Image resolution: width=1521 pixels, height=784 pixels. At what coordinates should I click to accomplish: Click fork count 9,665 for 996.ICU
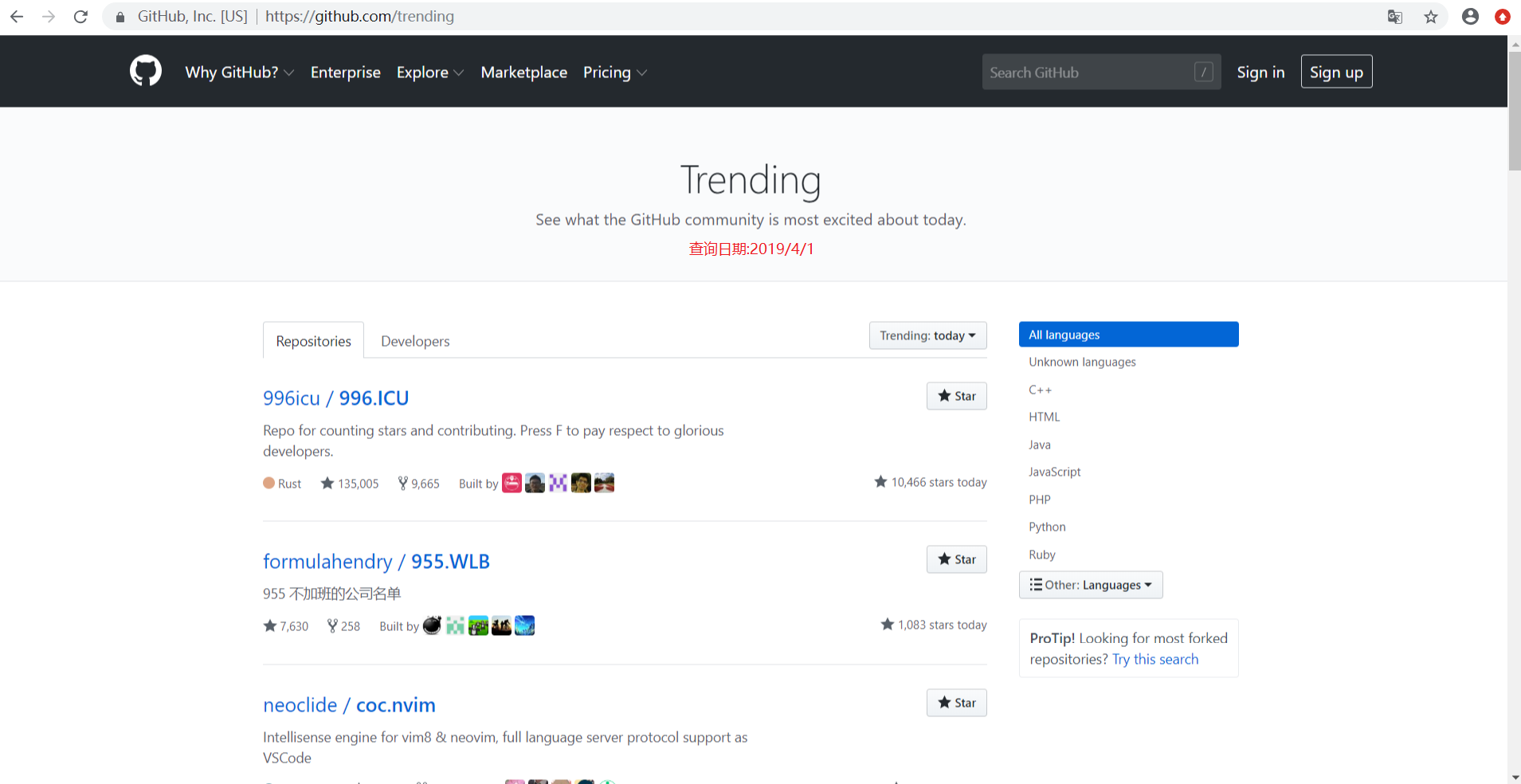pos(419,484)
